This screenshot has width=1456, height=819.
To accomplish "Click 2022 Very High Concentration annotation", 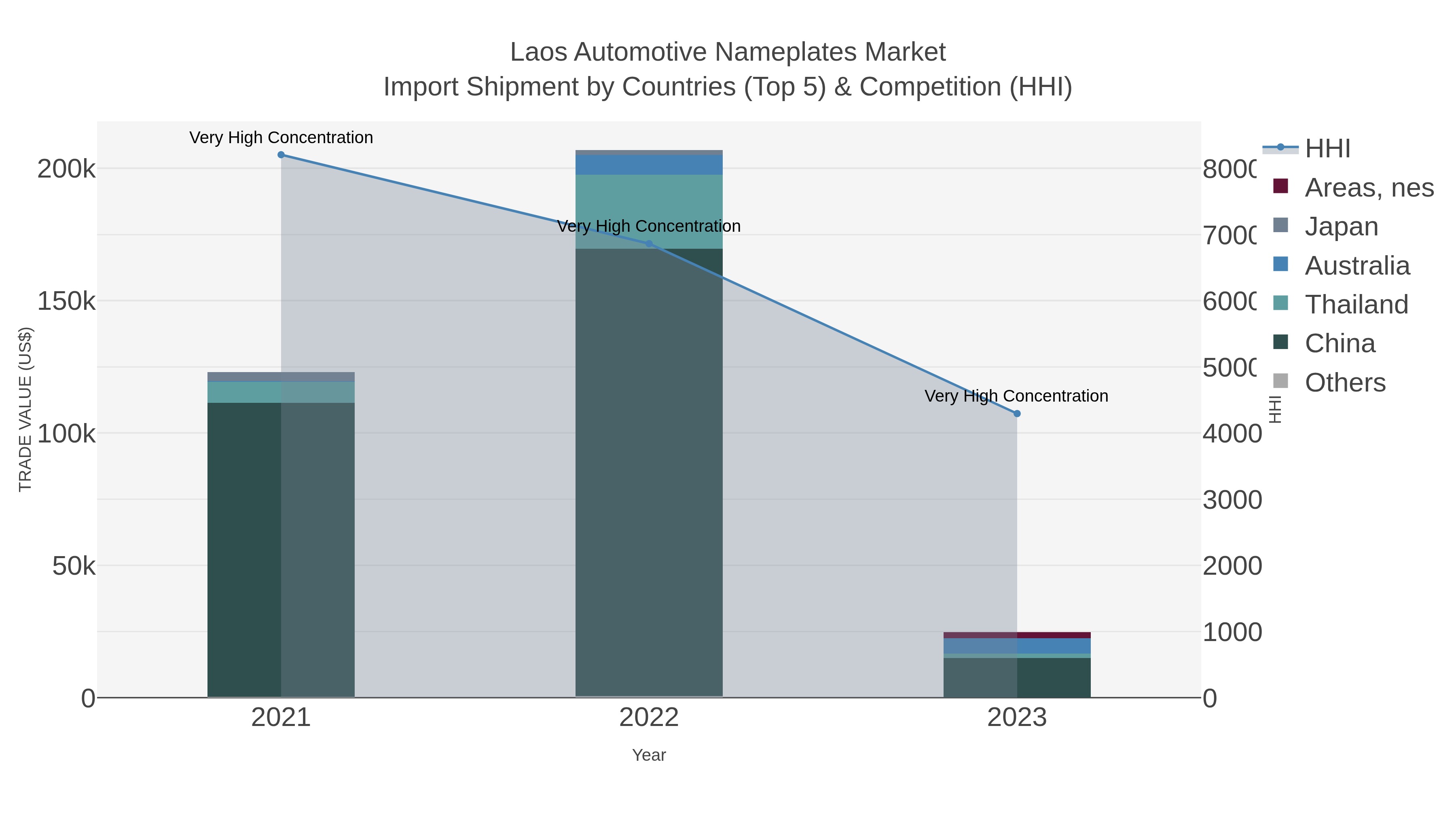I will [x=649, y=226].
